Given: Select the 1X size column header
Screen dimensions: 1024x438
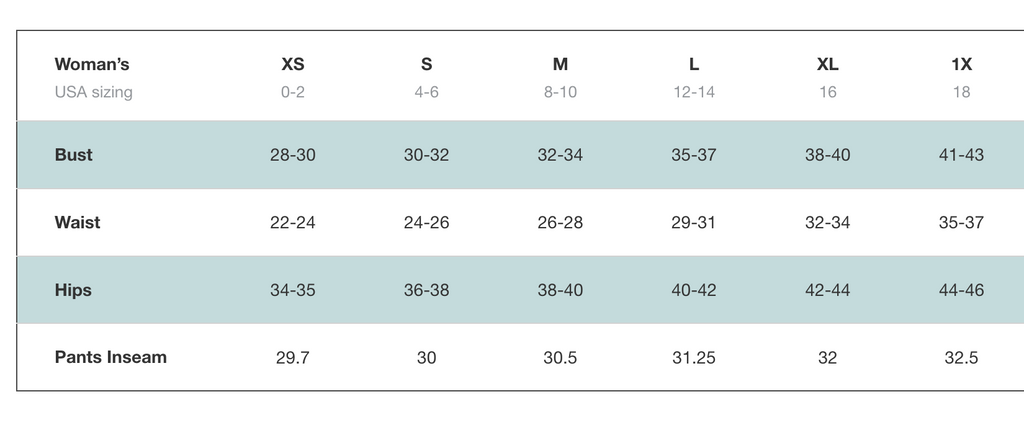Looking at the screenshot, I should point(961,64).
